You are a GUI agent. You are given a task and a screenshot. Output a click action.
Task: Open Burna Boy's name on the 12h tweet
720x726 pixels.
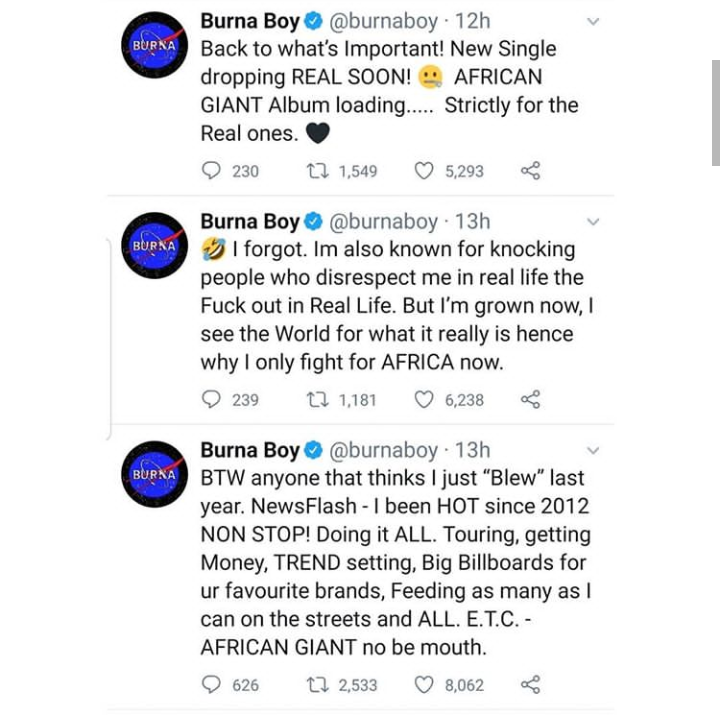[x=249, y=21]
